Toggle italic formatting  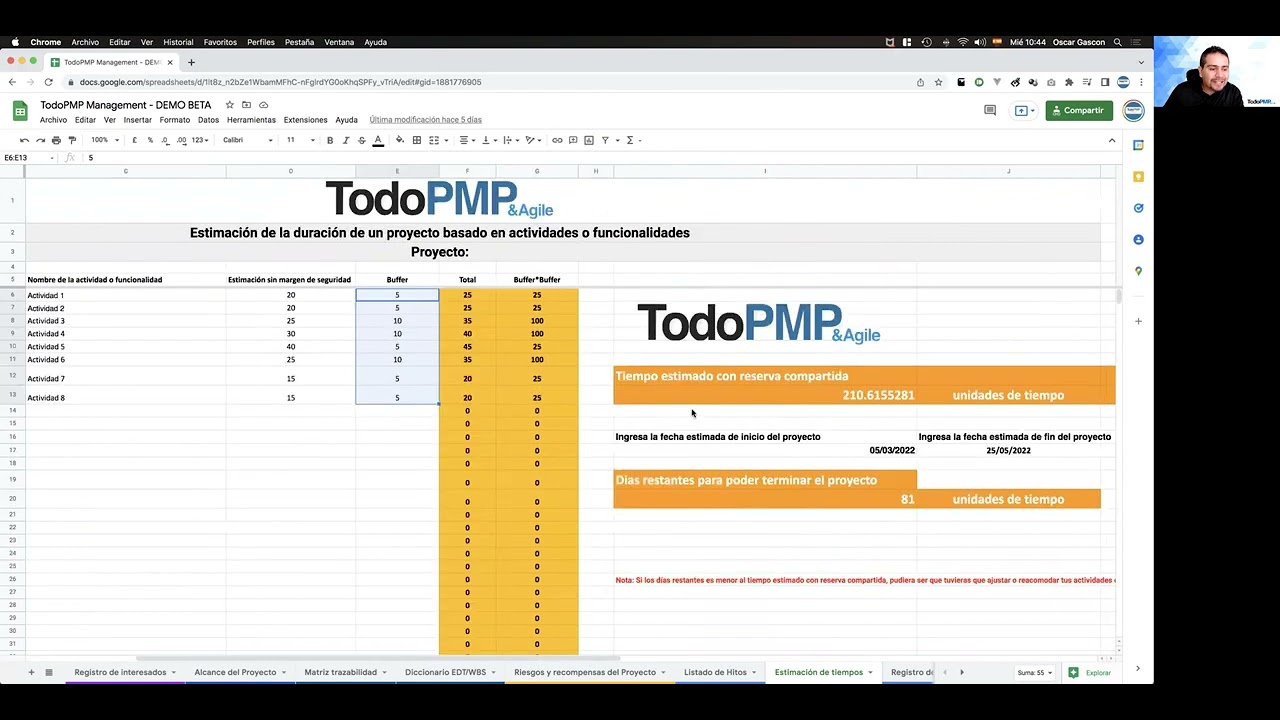[x=346, y=140]
